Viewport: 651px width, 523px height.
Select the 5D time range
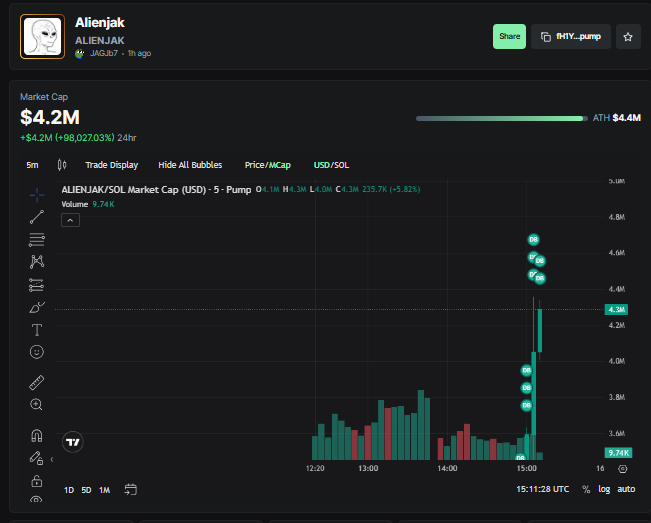pos(86,490)
